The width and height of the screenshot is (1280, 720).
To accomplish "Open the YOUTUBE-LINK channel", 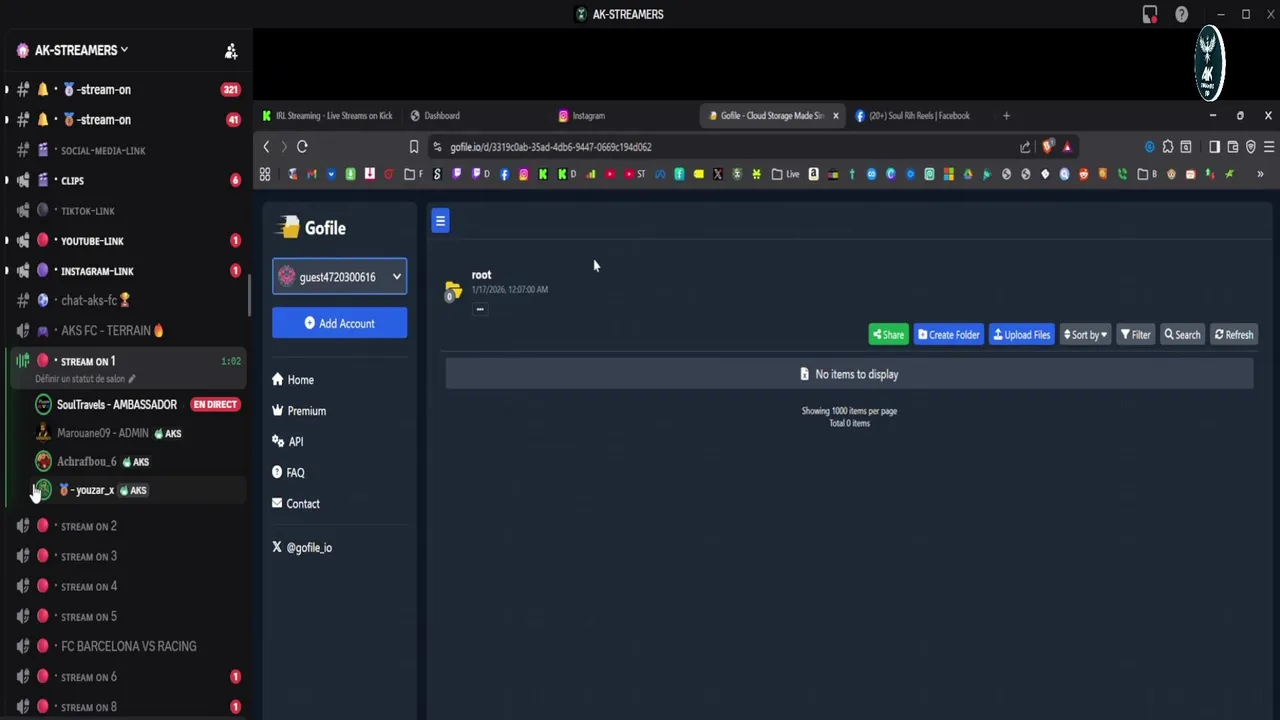I will (126, 241).
